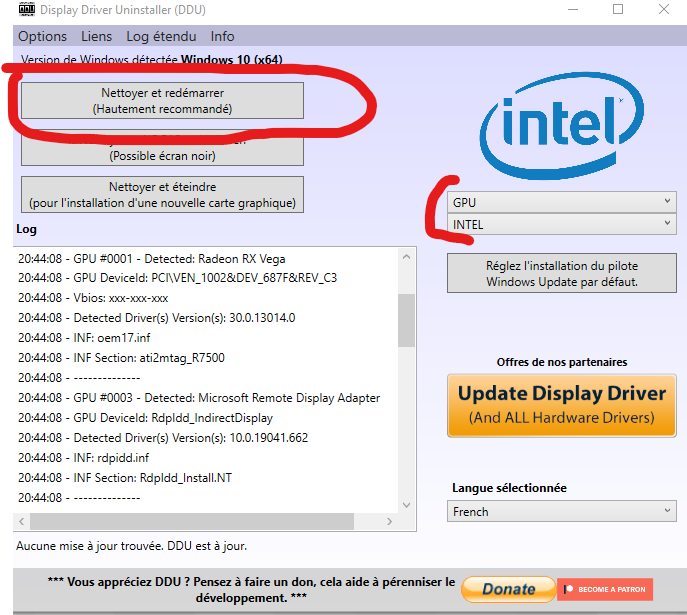This screenshot has width=687, height=615.
Task: Select log line 'Detected: Radeon RX Vega'
Action: pyautogui.click(x=152, y=259)
